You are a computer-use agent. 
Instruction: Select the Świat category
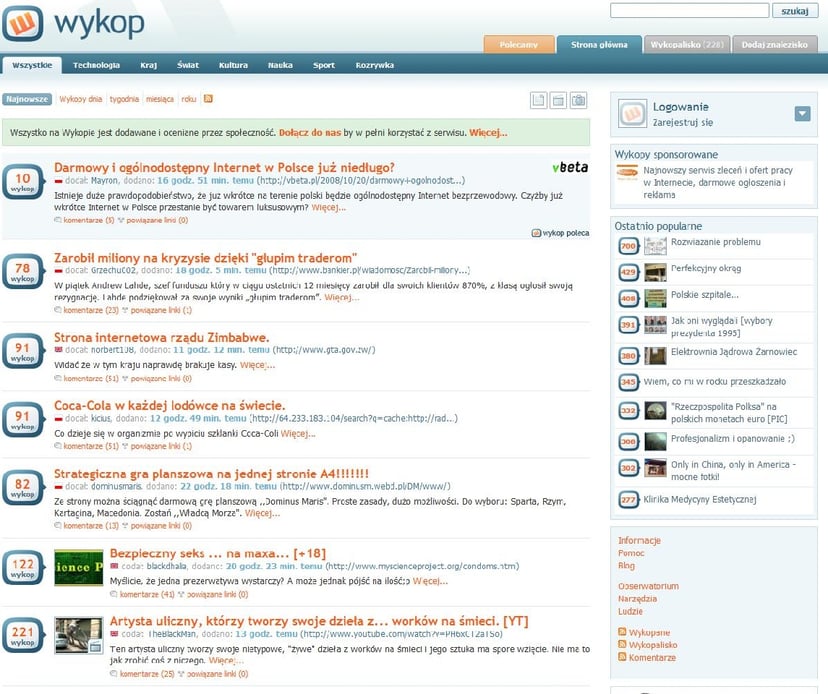click(x=188, y=65)
